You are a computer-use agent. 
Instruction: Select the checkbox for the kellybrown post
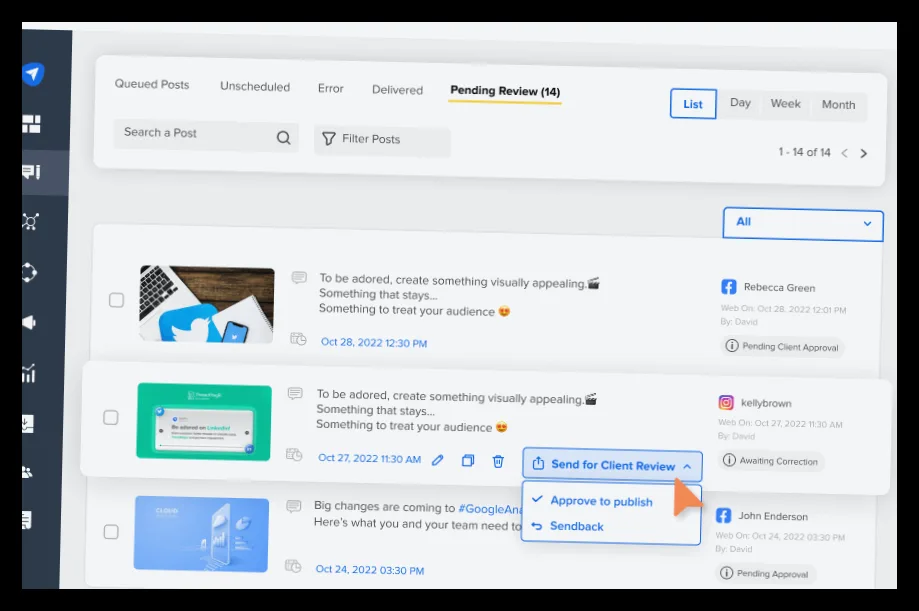click(x=111, y=417)
